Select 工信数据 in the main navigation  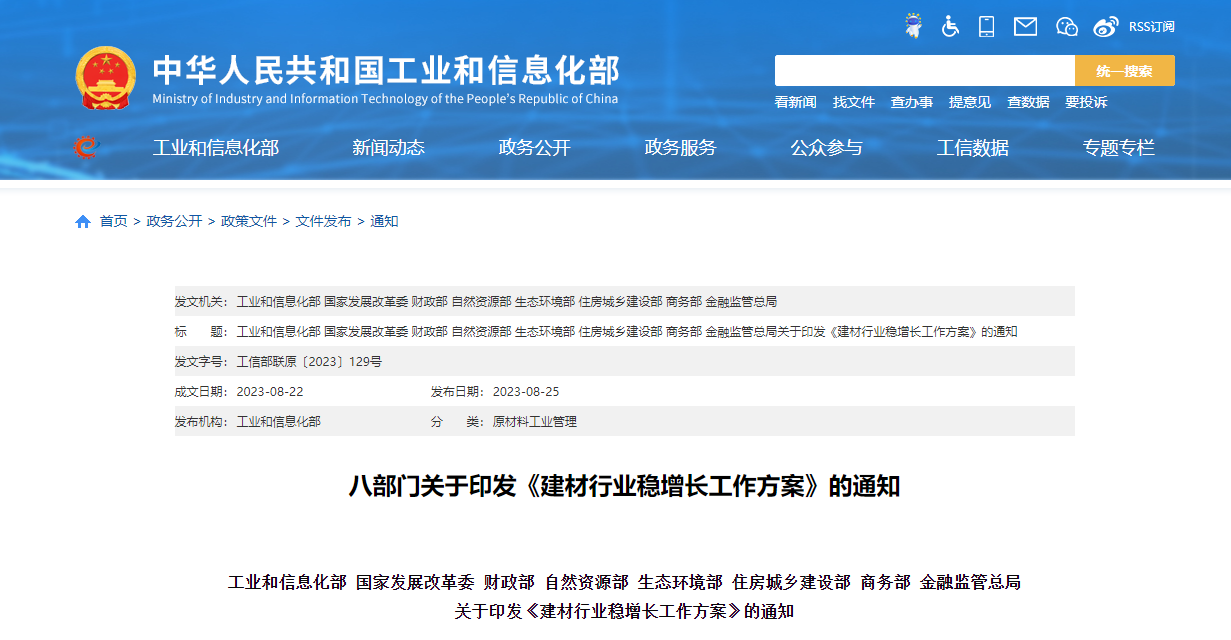[972, 148]
